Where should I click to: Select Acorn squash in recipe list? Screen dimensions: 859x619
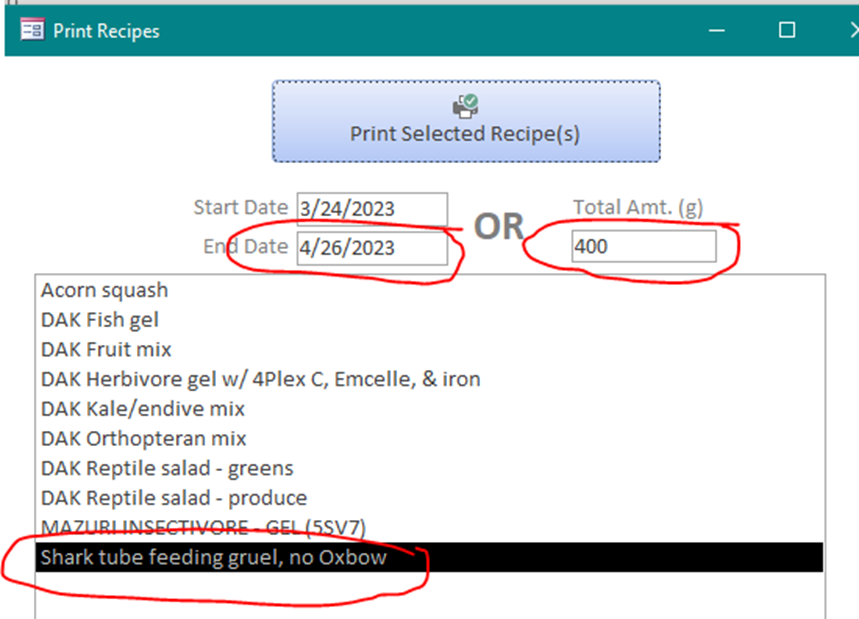click(430, 290)
